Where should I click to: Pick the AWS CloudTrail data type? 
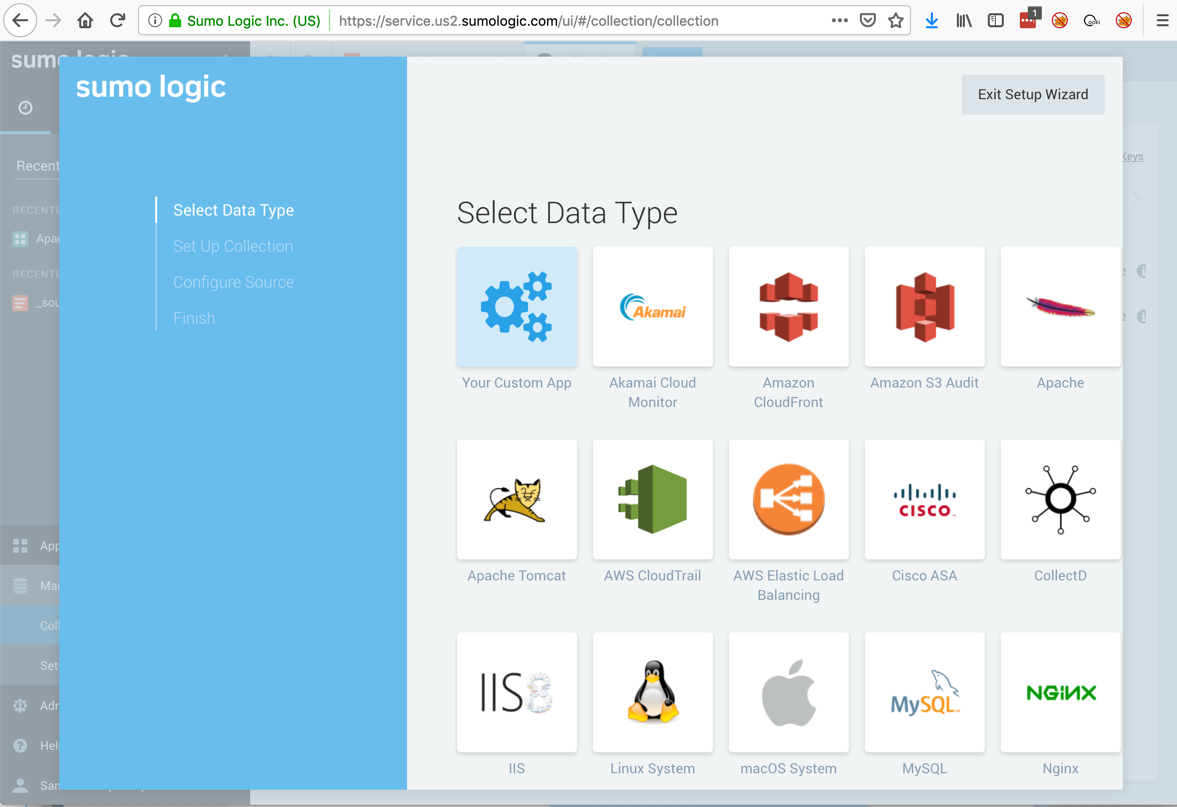652,499
